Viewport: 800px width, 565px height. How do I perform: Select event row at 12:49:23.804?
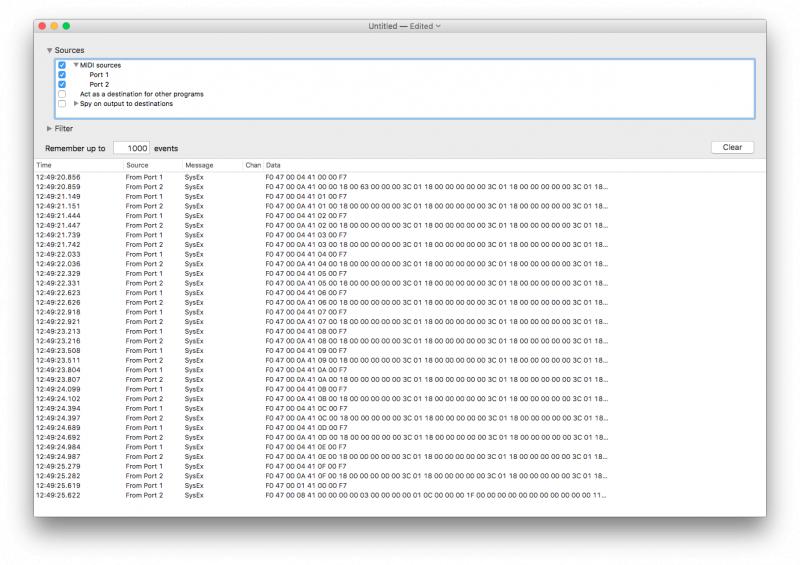pyautogui.click(x=400, y=370)
